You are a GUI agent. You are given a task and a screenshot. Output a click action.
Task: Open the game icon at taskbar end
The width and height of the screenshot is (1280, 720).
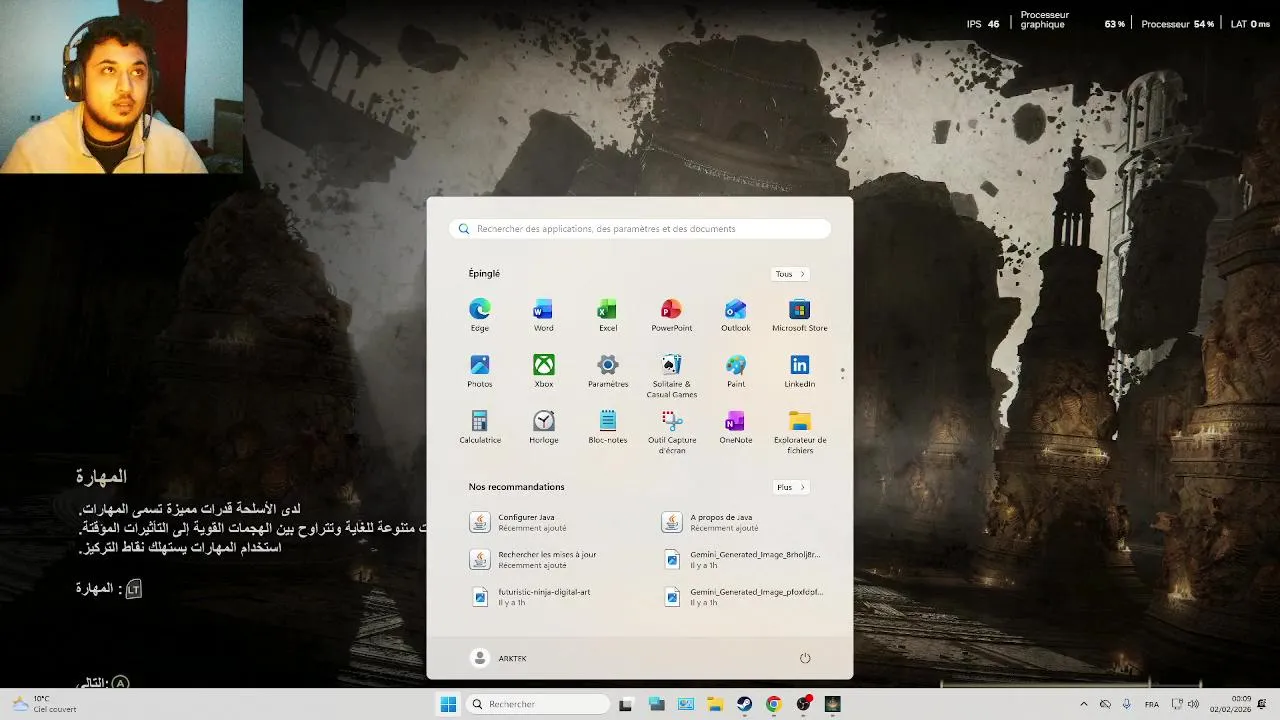(x=832, y=704)
